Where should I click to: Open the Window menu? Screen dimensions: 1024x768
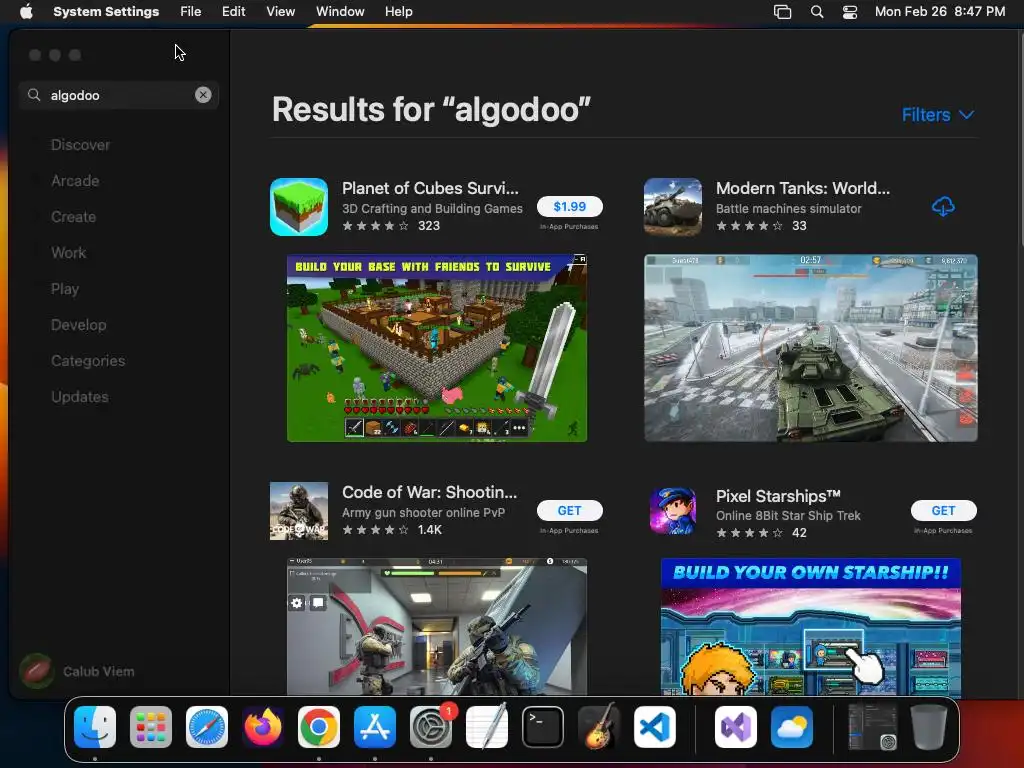pyautogui.click(x=340, y=11)
